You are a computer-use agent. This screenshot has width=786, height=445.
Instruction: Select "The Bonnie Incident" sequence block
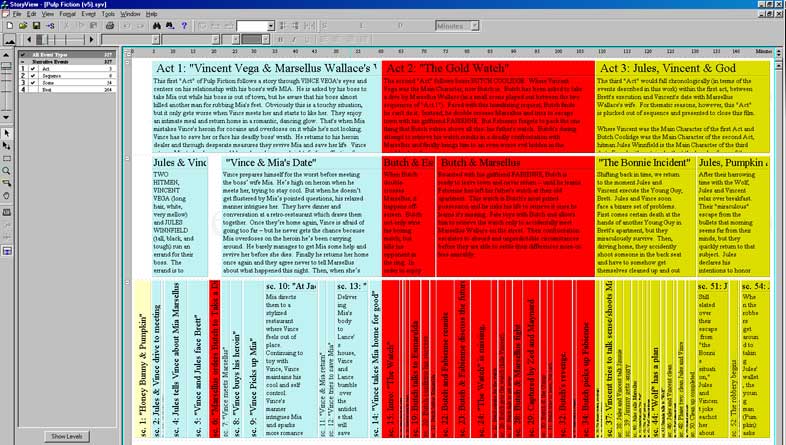(x=646, y=216)
